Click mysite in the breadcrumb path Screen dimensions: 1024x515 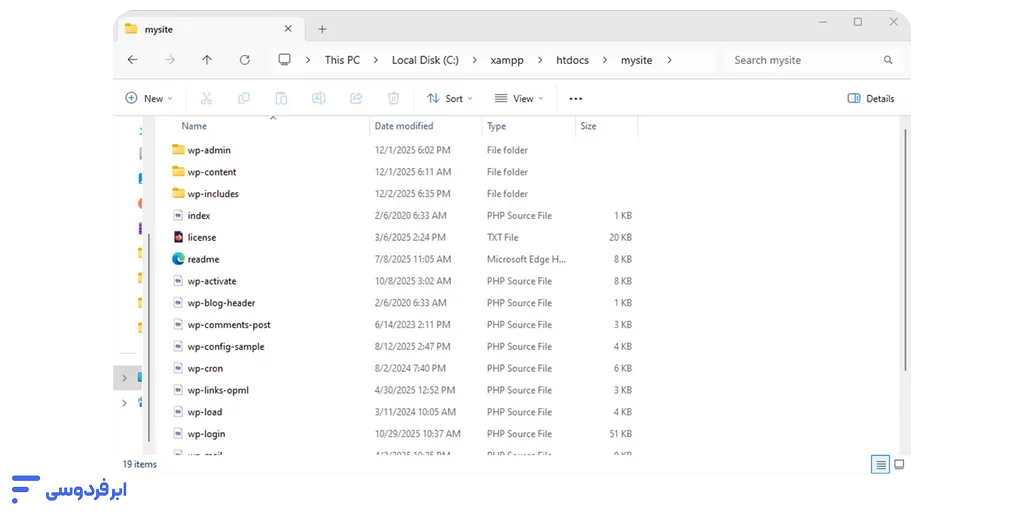[x=636, y=60]
